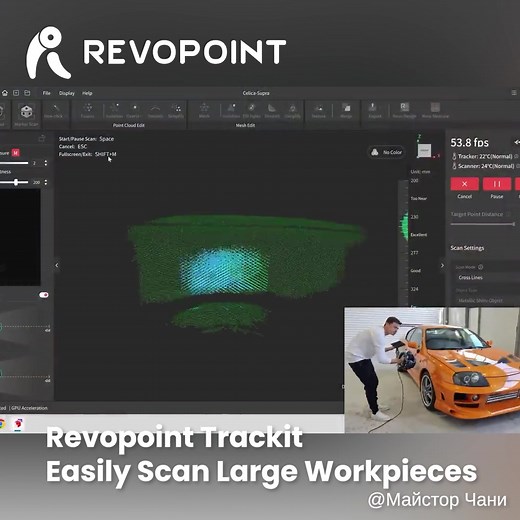520x520 pixels.
Task: Click the red Cancel scan button
Action: tap(465, 184)
